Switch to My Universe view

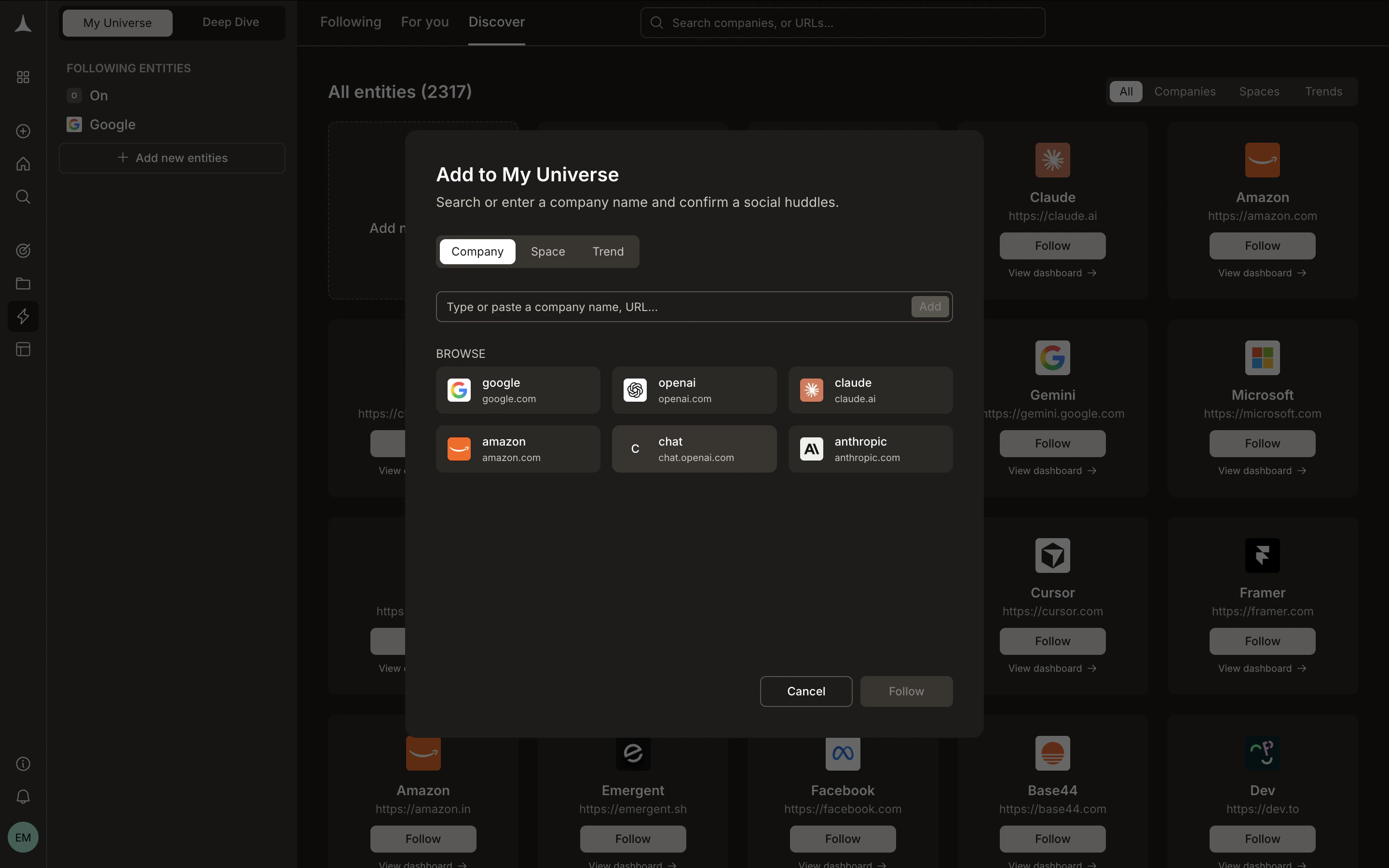tap(117, 23)
